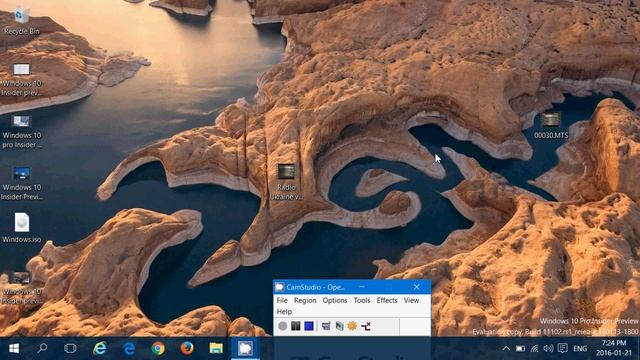Click the ENG language indicator

580,349
